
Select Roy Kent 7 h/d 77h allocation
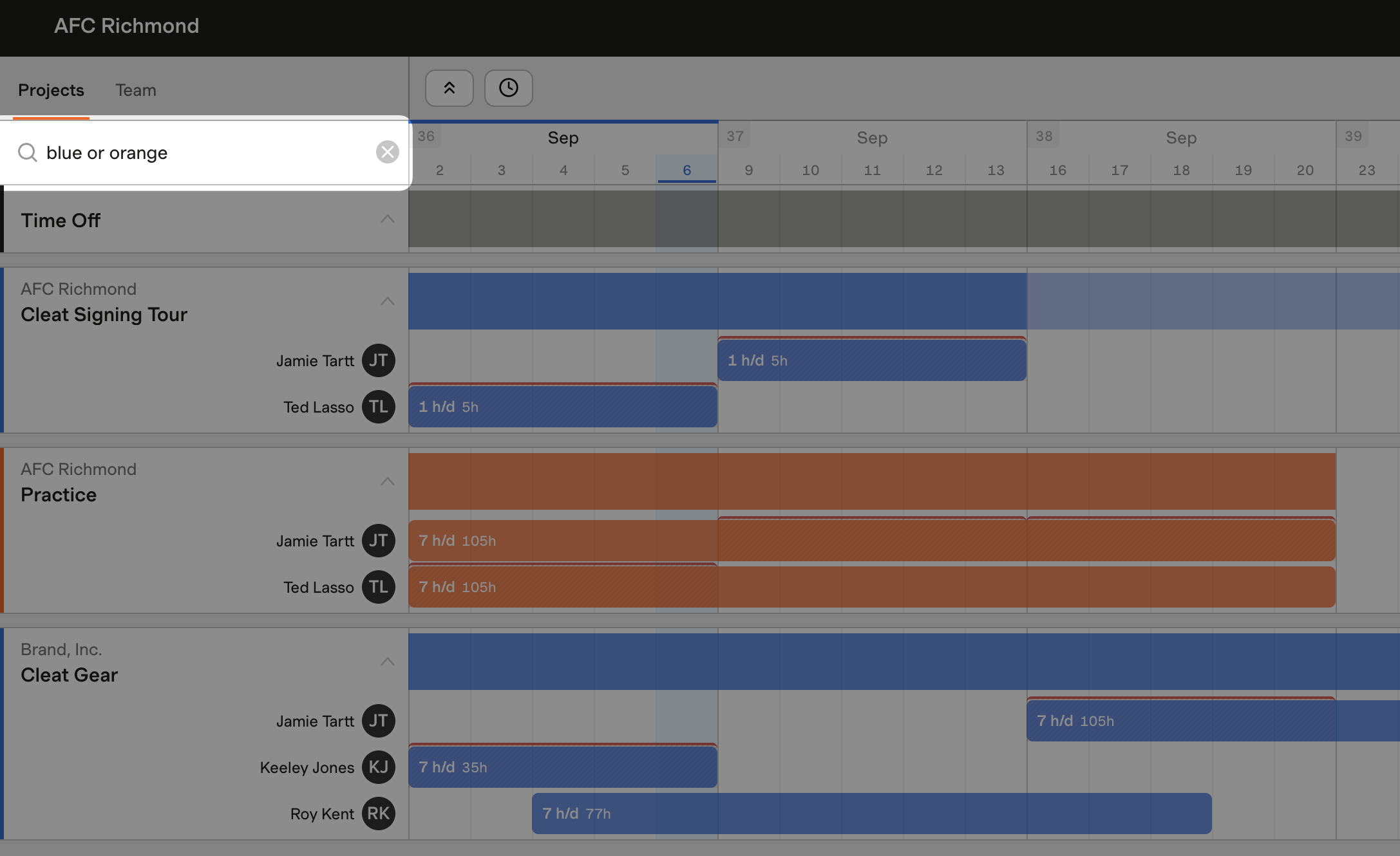coord(872,814)
